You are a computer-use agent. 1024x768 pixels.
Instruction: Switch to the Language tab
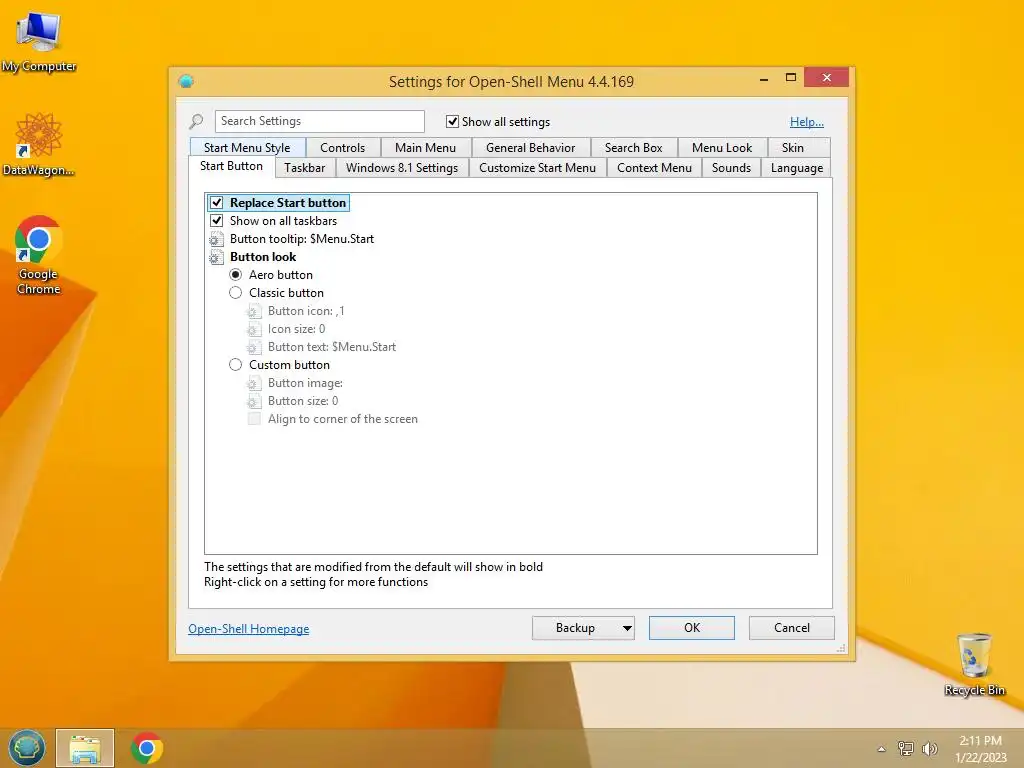[x=797, y=168]
